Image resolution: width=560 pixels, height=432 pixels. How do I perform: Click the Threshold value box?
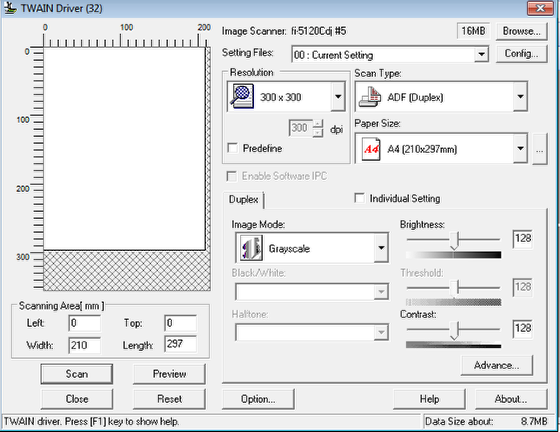coord(523,287)
